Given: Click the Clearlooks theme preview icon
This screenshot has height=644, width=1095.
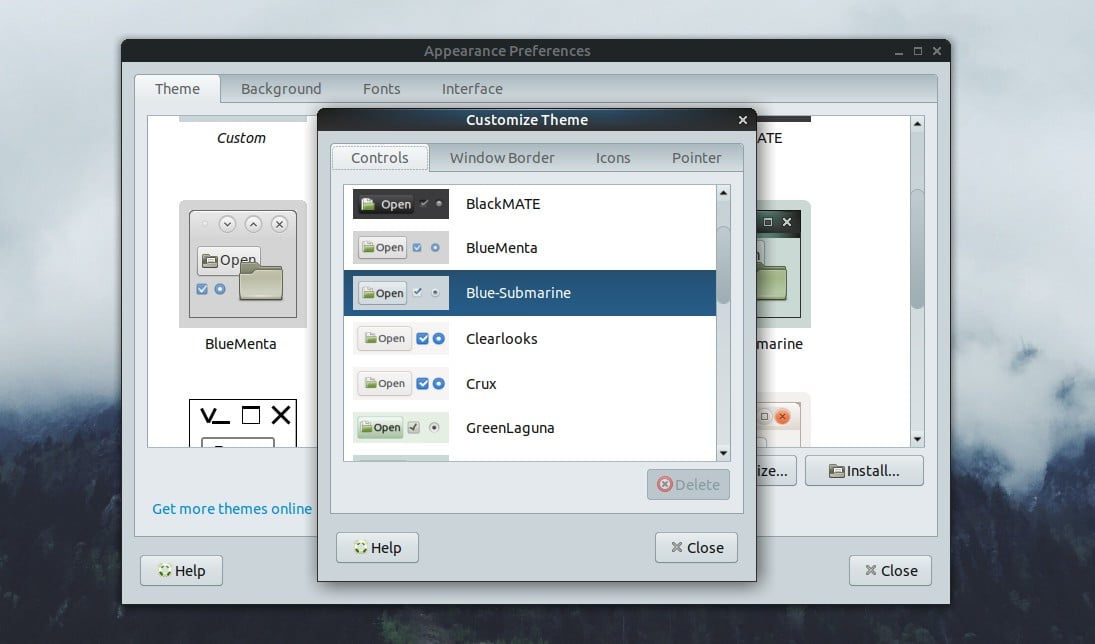Looking at the screenshot, I should (400, 339).
